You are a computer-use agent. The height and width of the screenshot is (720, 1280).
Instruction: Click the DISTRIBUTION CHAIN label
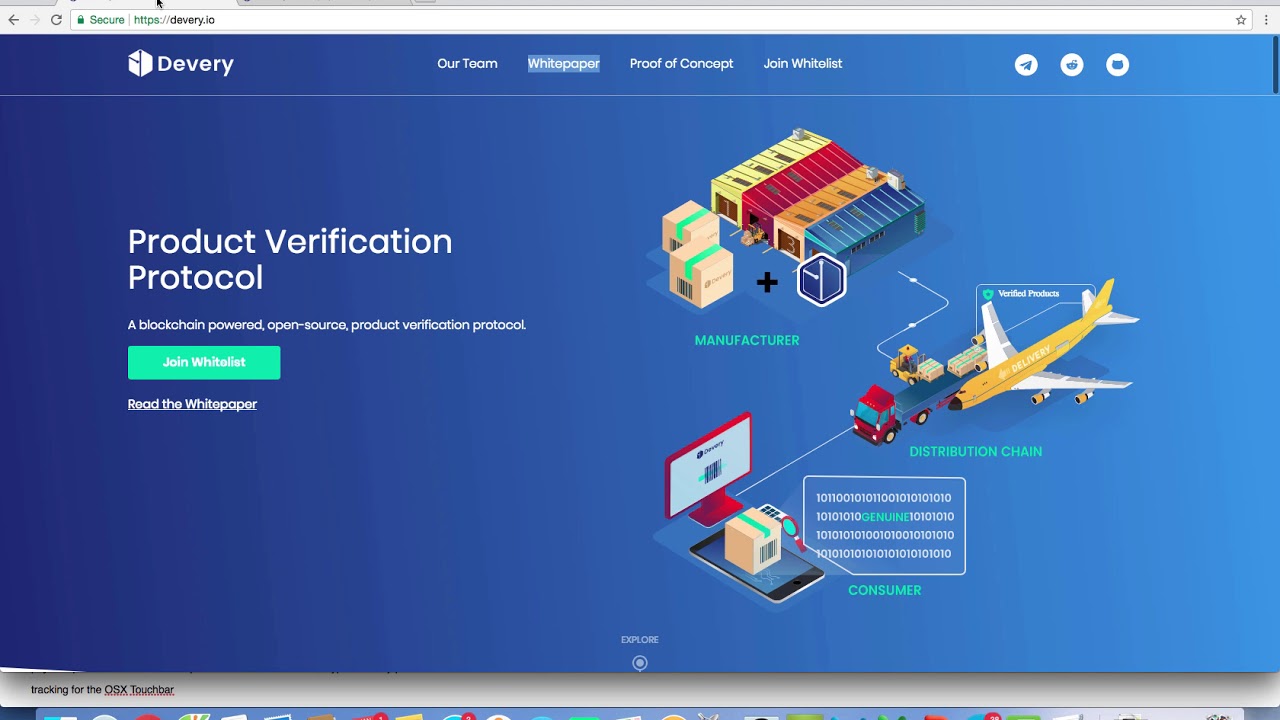pyautogui.click(x=976, y=452)
